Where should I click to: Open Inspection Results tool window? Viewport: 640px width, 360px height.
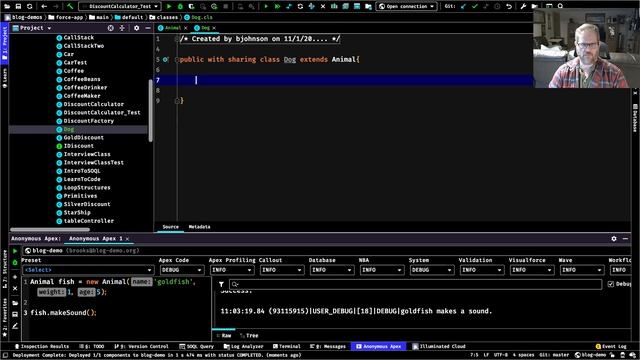tap(41, 346)
